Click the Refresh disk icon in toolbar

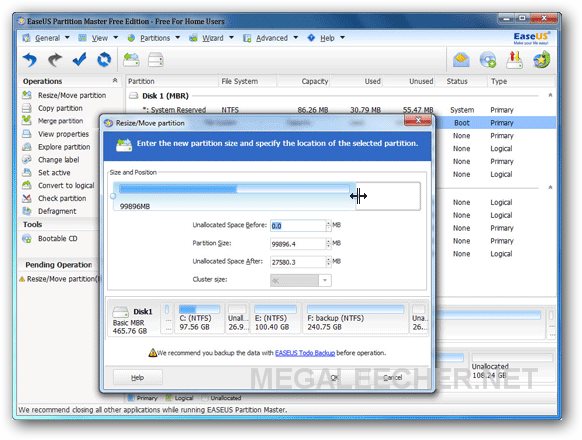click(104, 59)
